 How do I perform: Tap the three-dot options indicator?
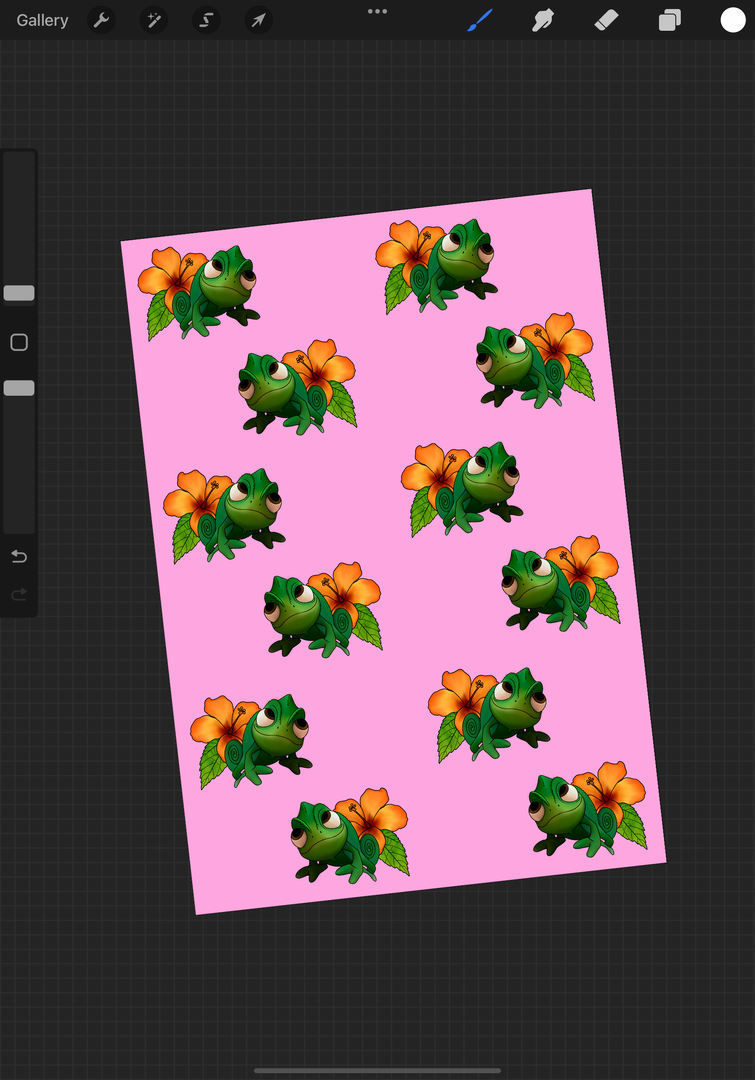(378, 11)
